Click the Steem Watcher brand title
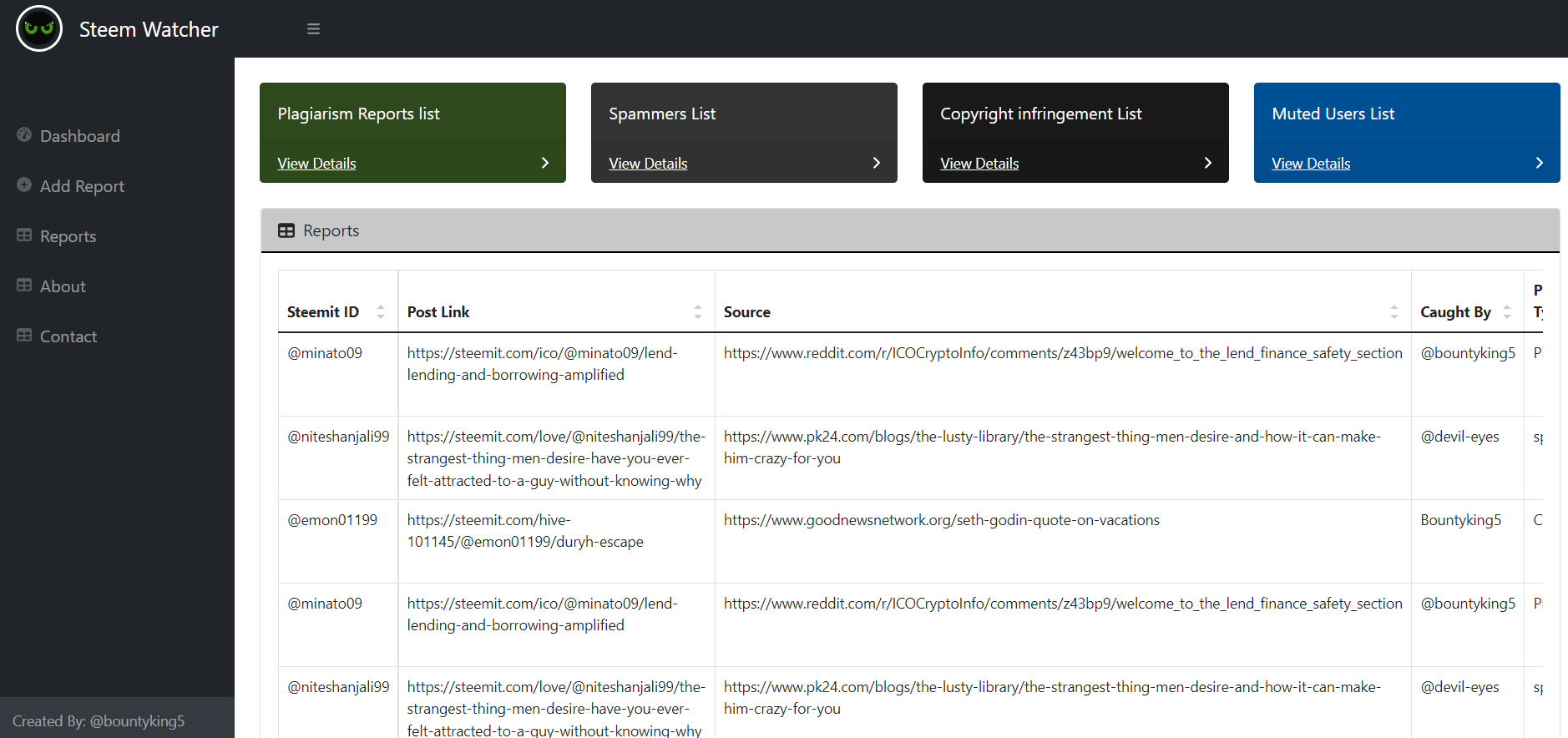This screenshot has width=1568, height=738. pyautogui.click(x=149, y=29)
